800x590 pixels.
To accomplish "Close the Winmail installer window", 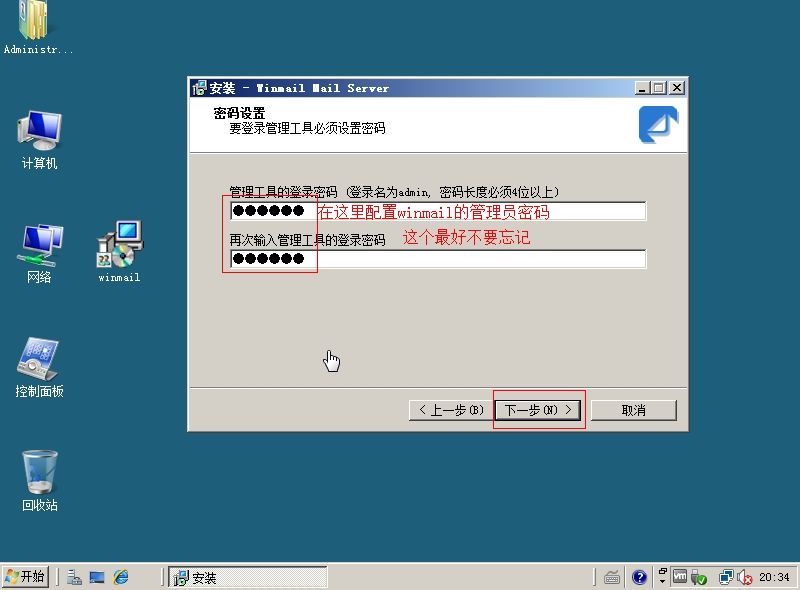I will tap(677, 88).
